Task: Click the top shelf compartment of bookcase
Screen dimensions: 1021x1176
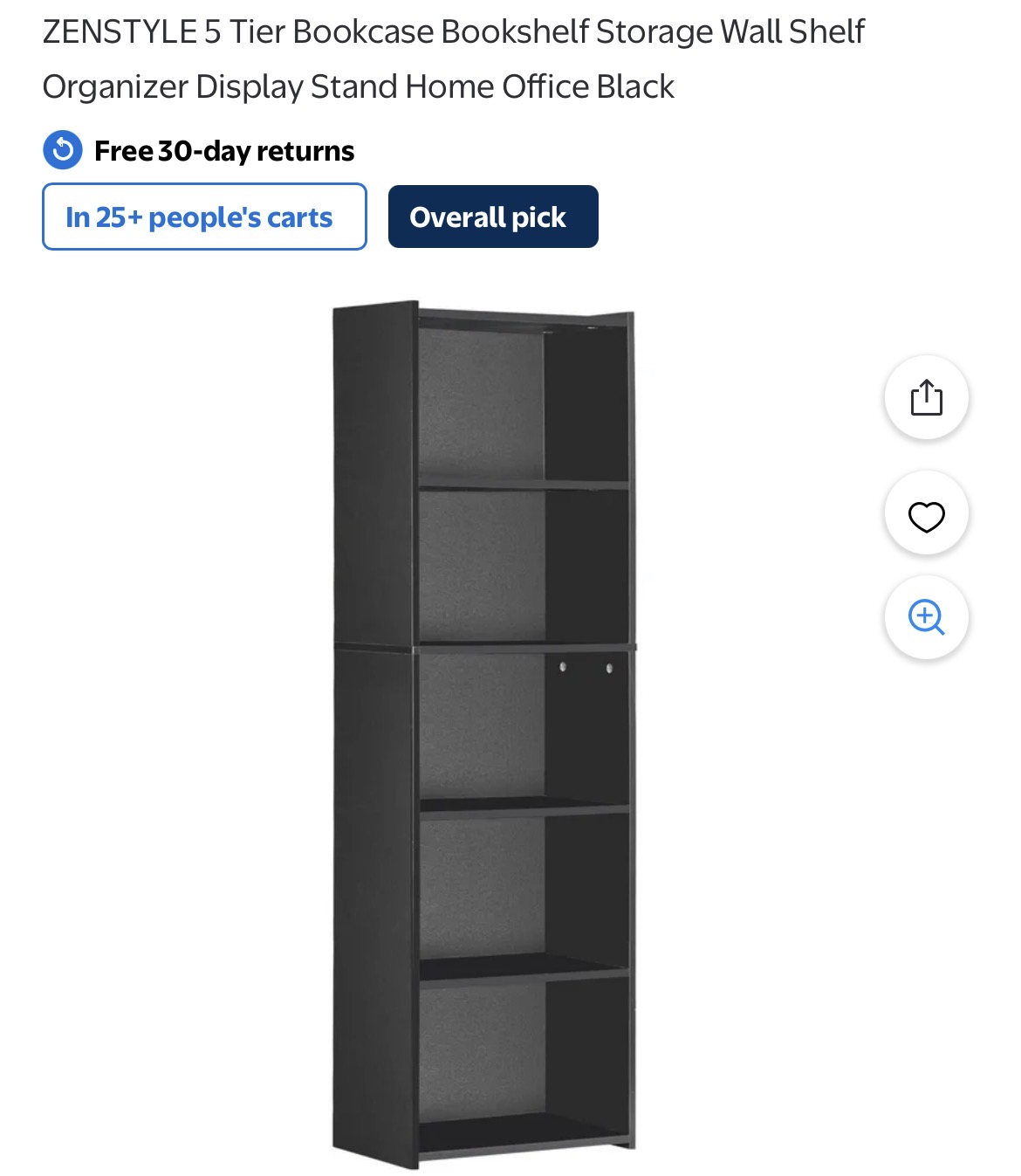Action: pyautogui.click(x=522, y=402)
